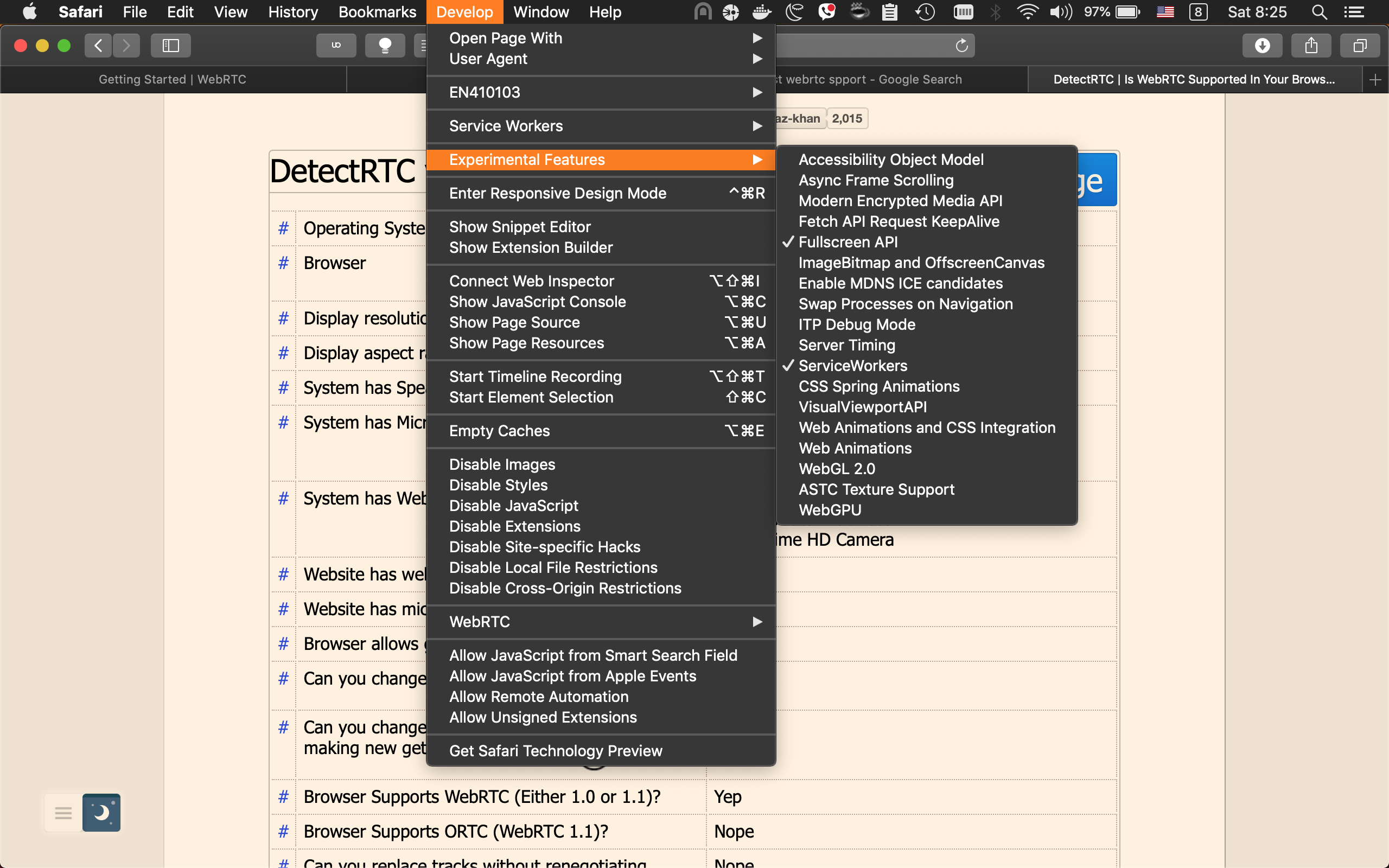This screenshot has width=1389, height=868.
Task: Expand the WebRTC submenu
Action: 601,622
